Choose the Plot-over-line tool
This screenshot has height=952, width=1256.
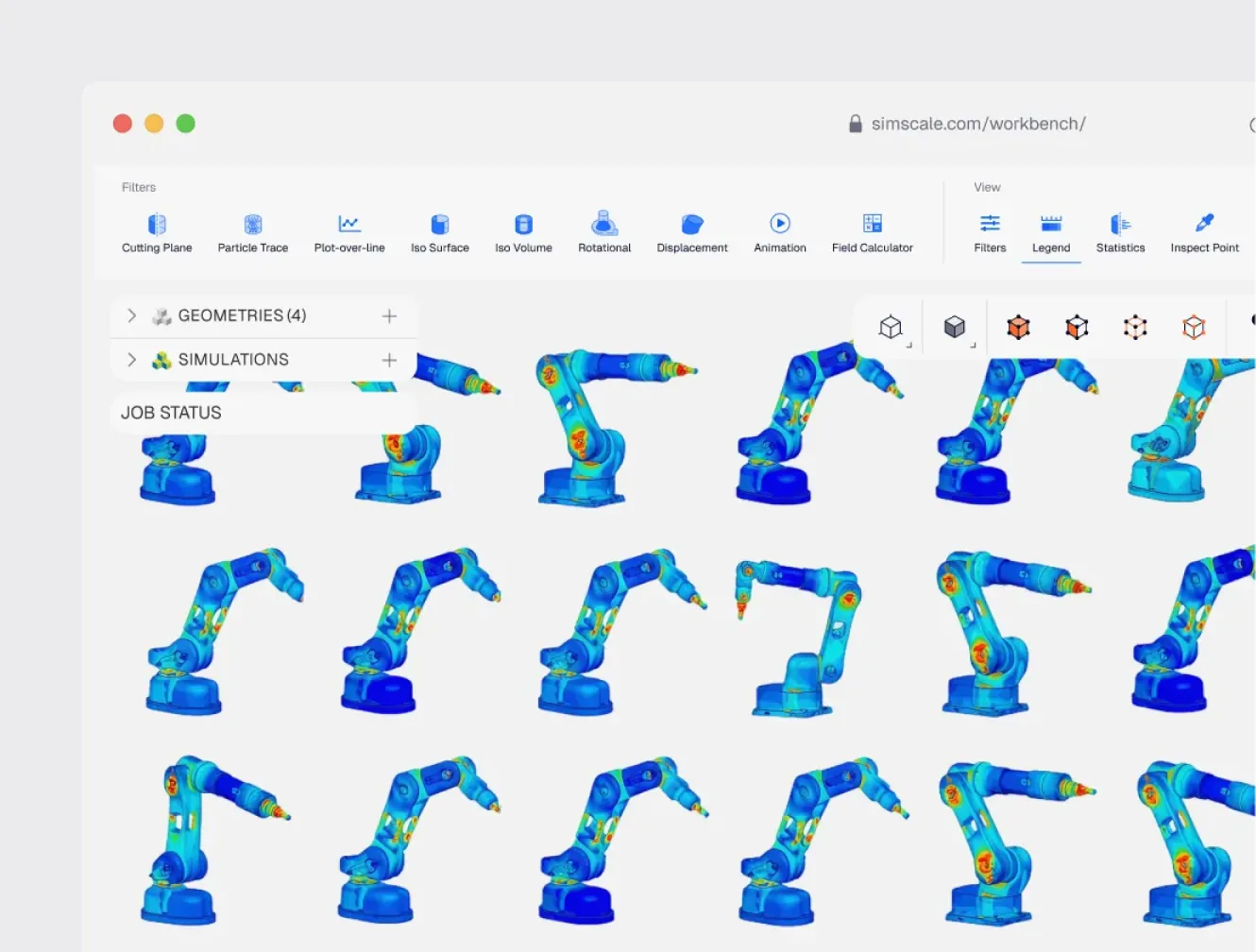349,233
